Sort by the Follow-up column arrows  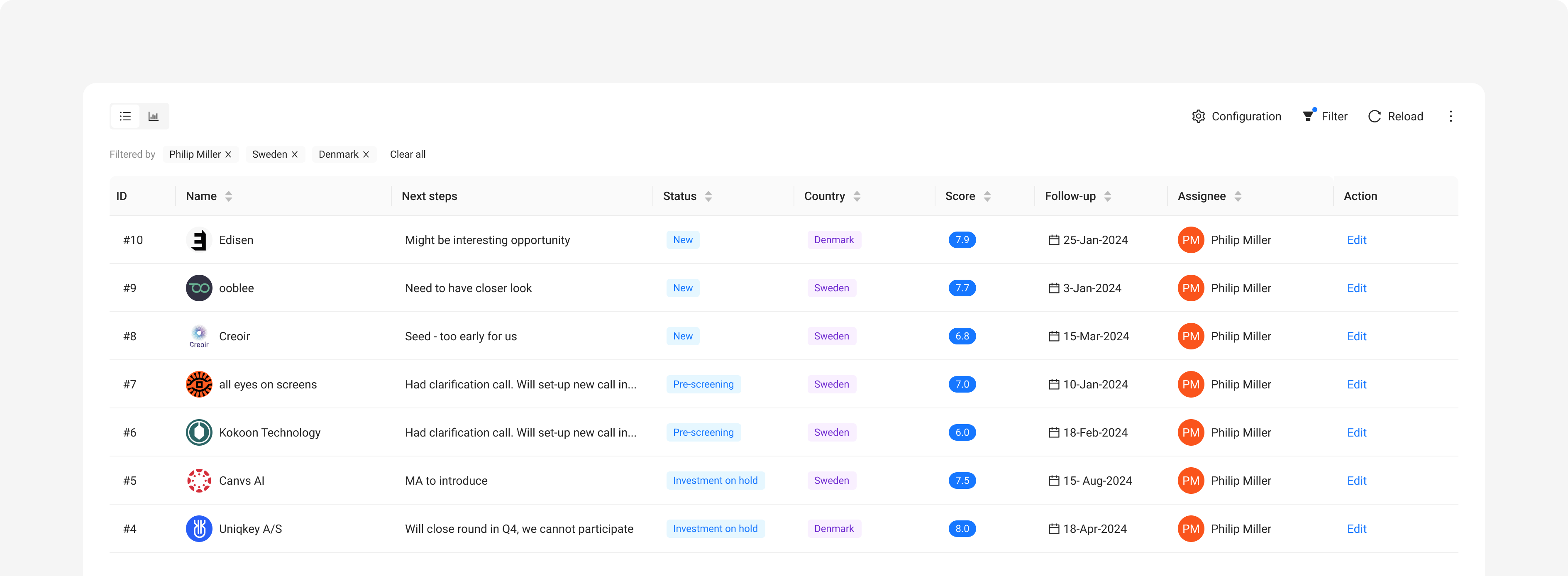[1108, 196]
